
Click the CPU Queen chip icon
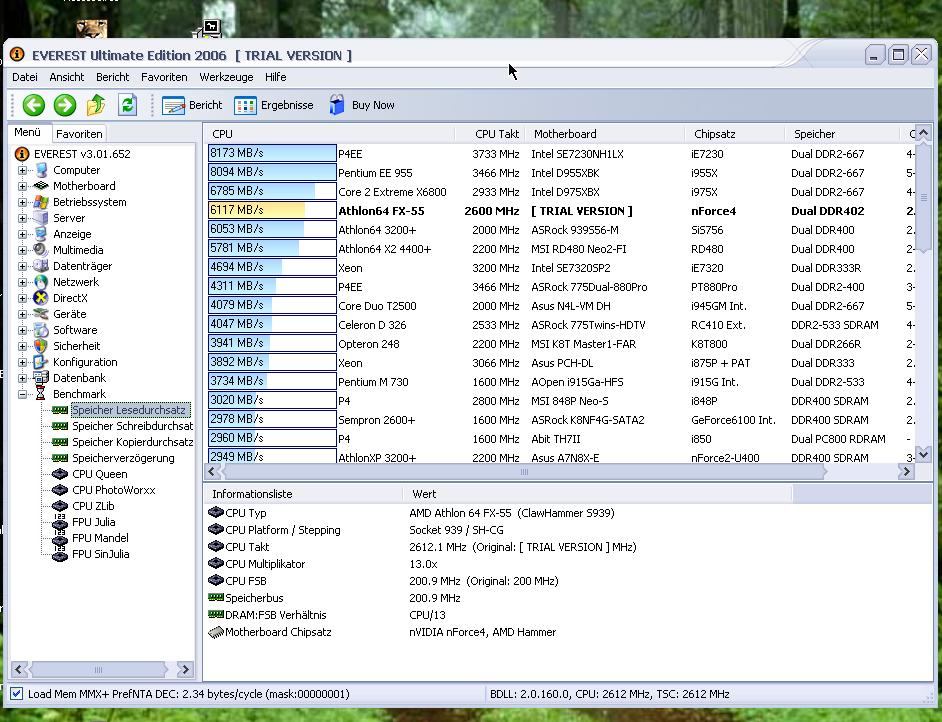59,474
